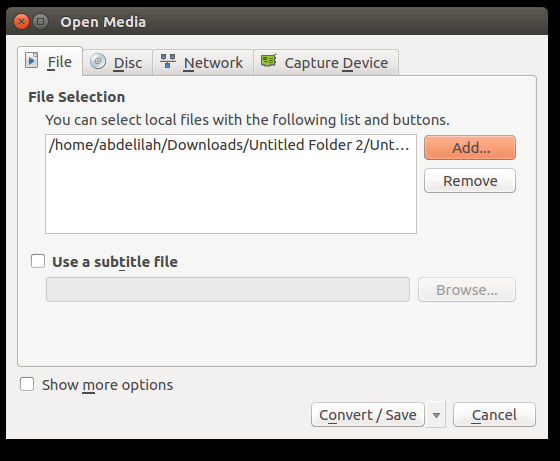This screenshot has width=560, height=461.
Task: Click the subtitle file path input field
Action: [228, 290]
